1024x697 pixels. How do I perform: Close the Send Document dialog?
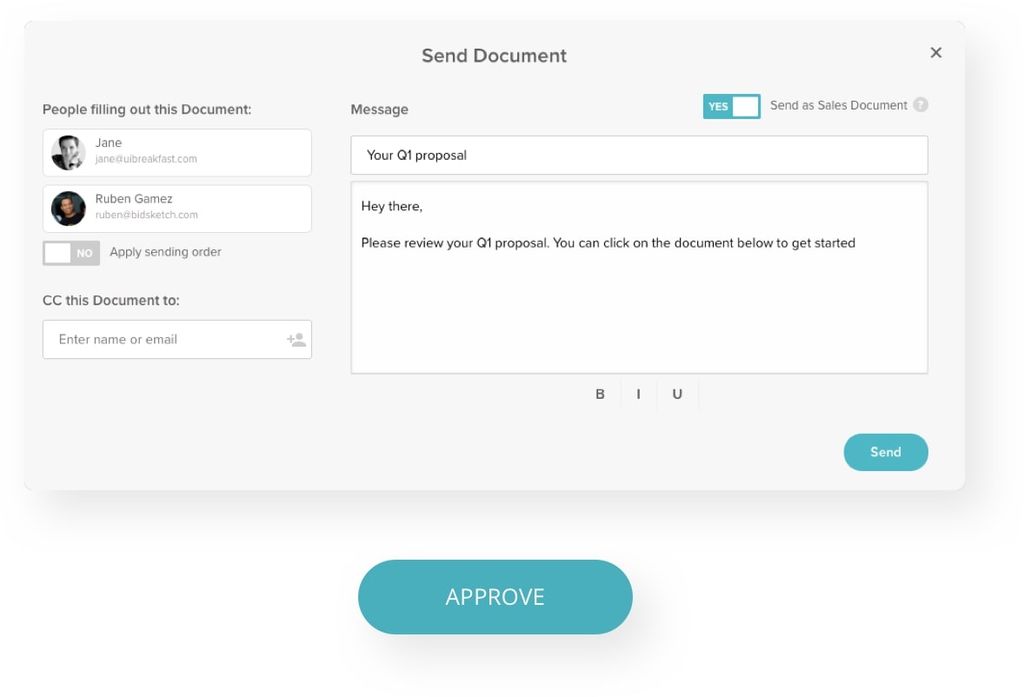pyautogui.click(x=936, y=52)
